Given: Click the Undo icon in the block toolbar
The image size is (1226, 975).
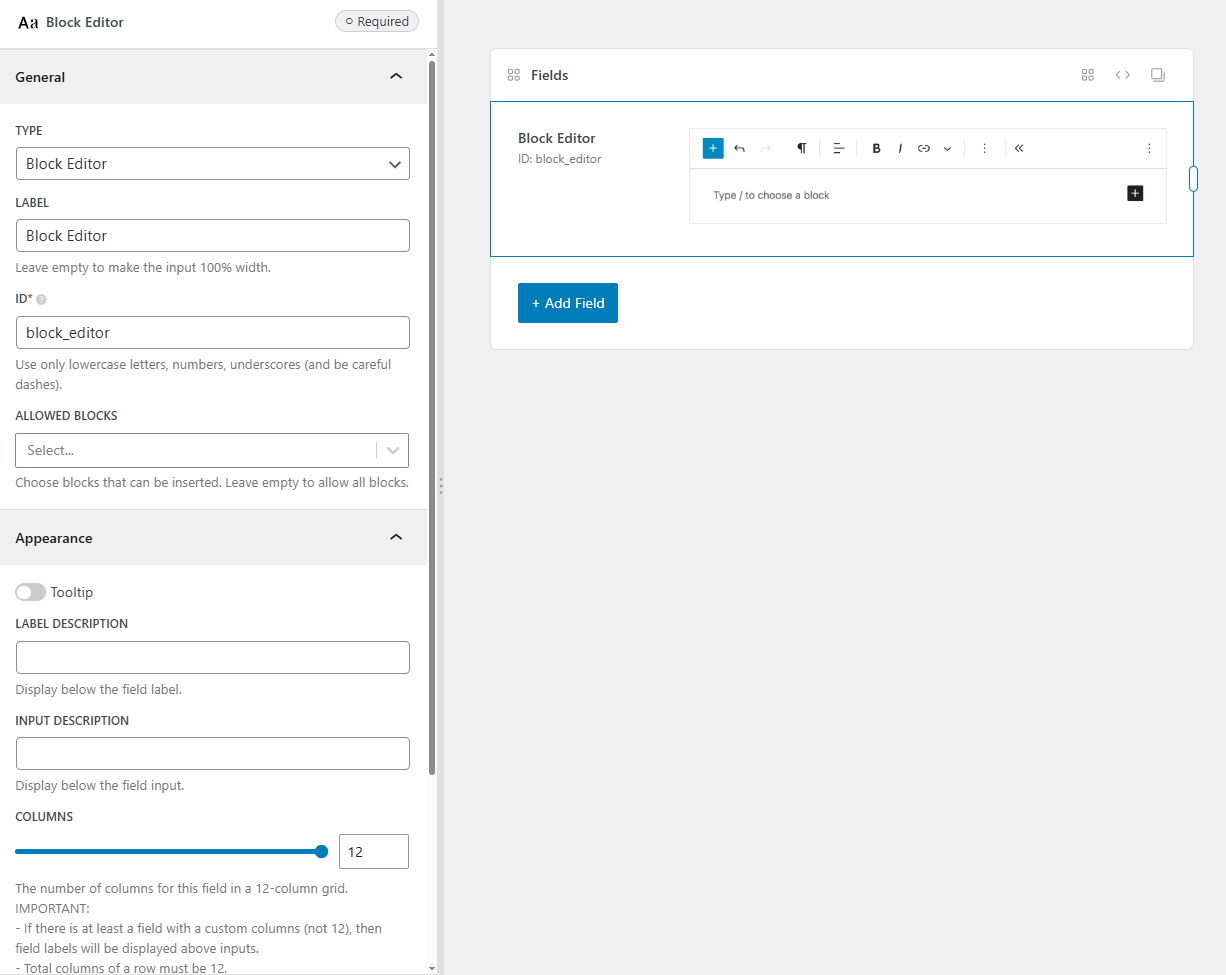Looking at the screenshot, I should (x=739, y=148).
